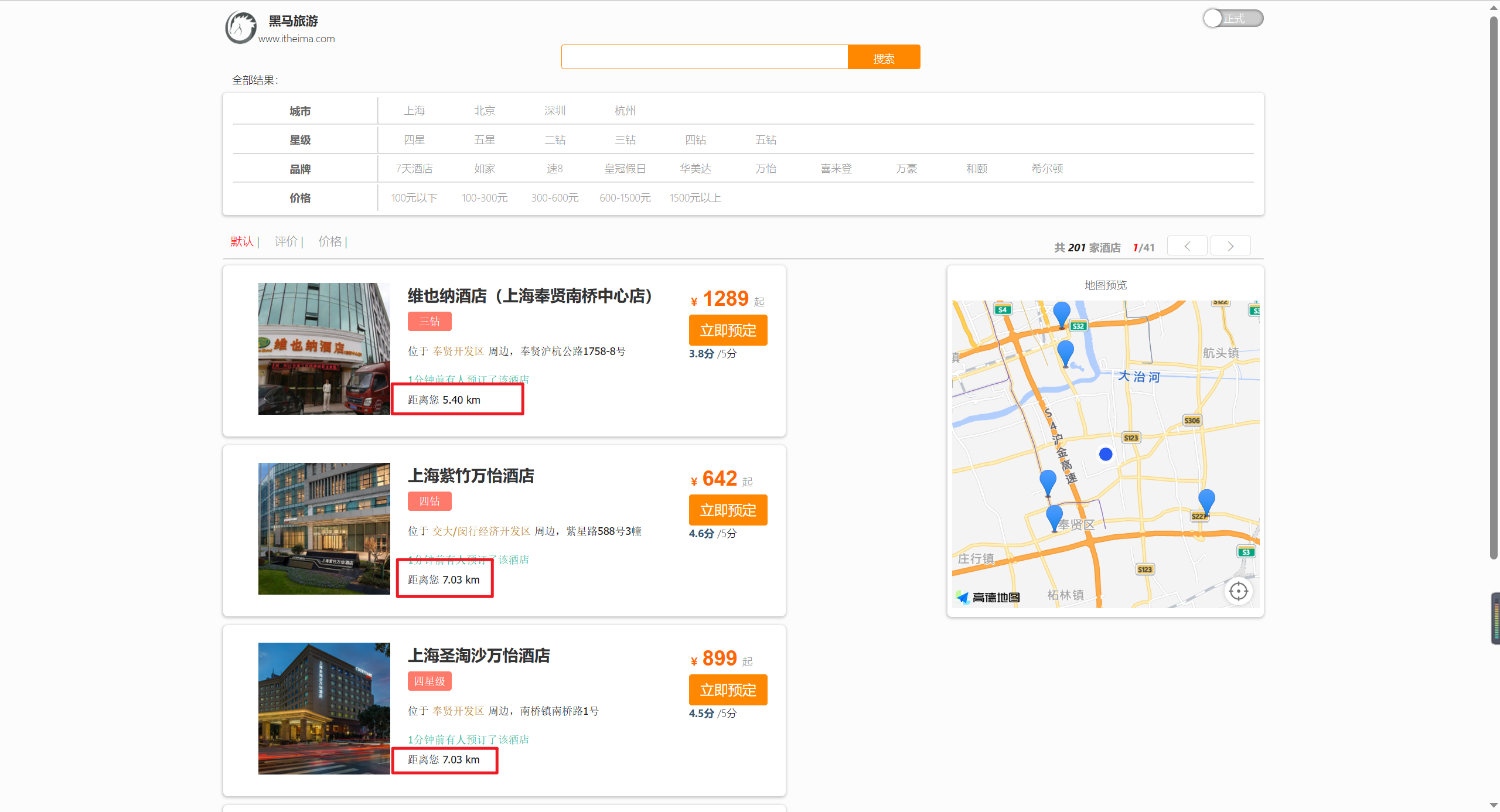1500x812 pixels.
Task: Click 立即预定 for 上海圣淘沙万怡酒店
Action: (728, 690)
